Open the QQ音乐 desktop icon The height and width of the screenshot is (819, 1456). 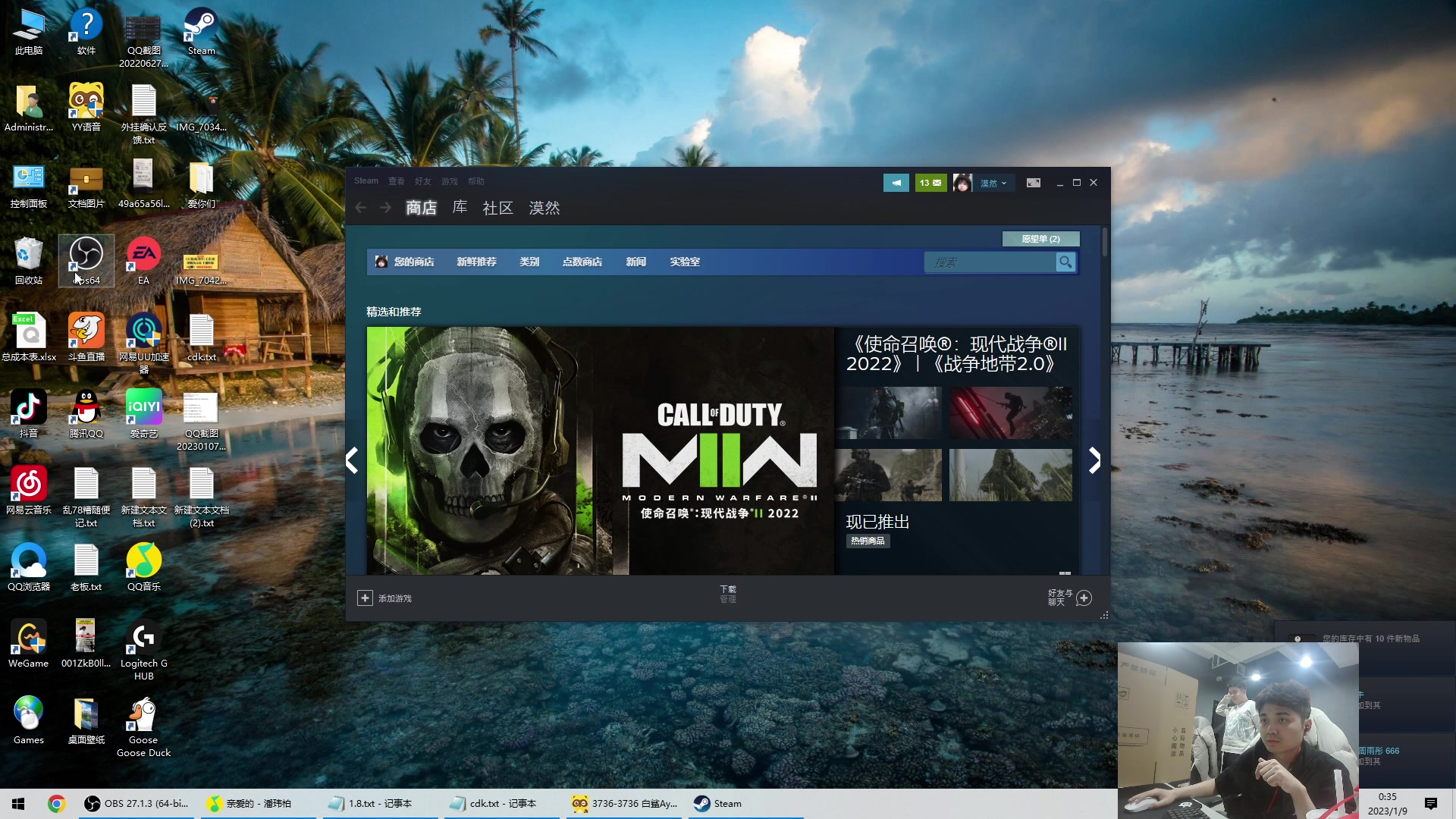point(143,567)
